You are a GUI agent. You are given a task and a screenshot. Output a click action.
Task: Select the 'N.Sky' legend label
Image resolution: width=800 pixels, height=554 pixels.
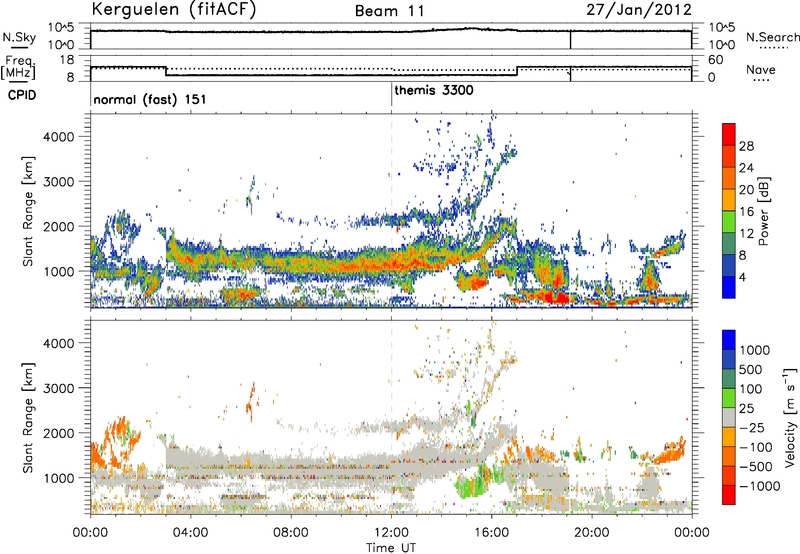[19, 37]
